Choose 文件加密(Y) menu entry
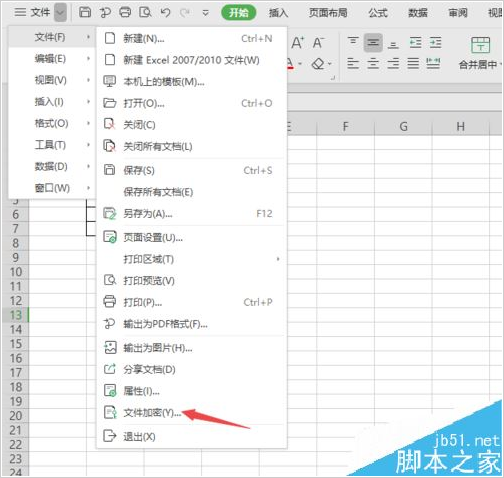The image size is (504, 478). tap(192, 413)
